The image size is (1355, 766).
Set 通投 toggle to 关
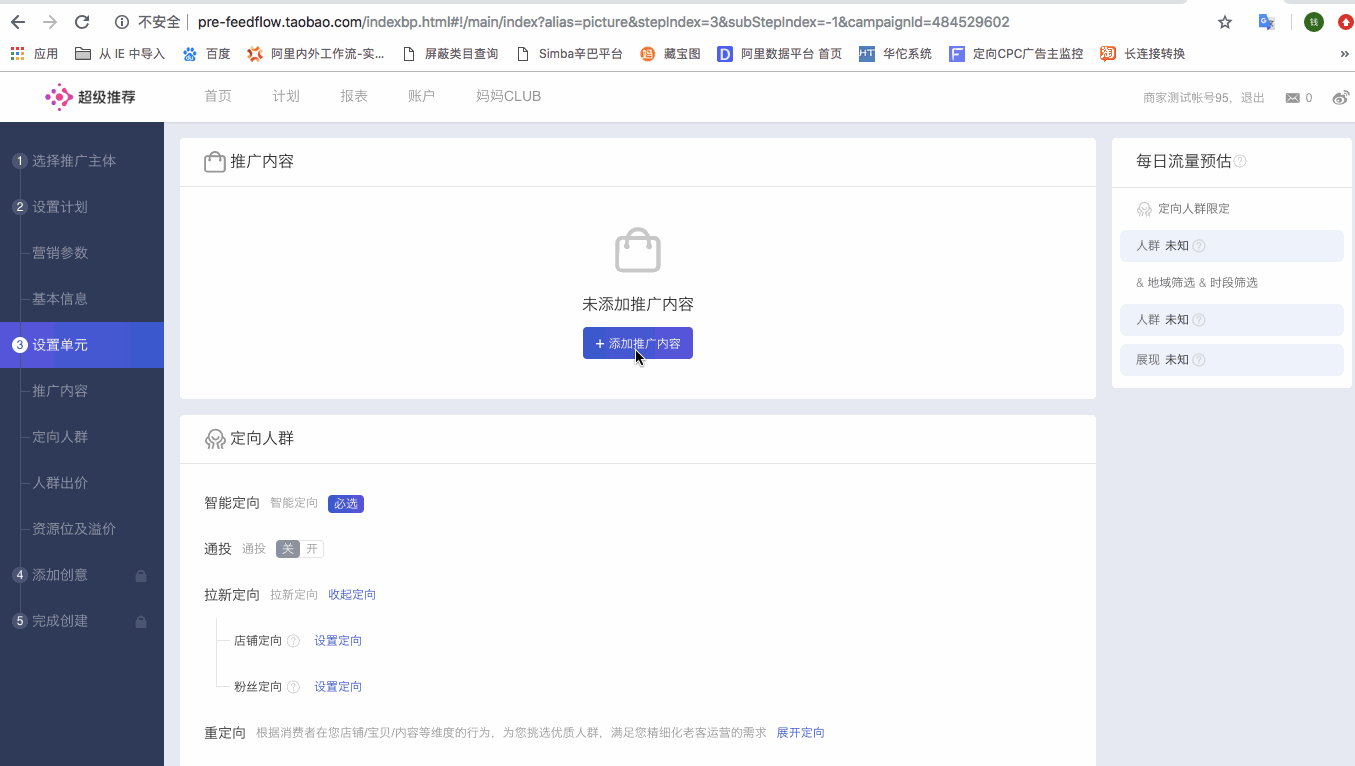[287, 549]
